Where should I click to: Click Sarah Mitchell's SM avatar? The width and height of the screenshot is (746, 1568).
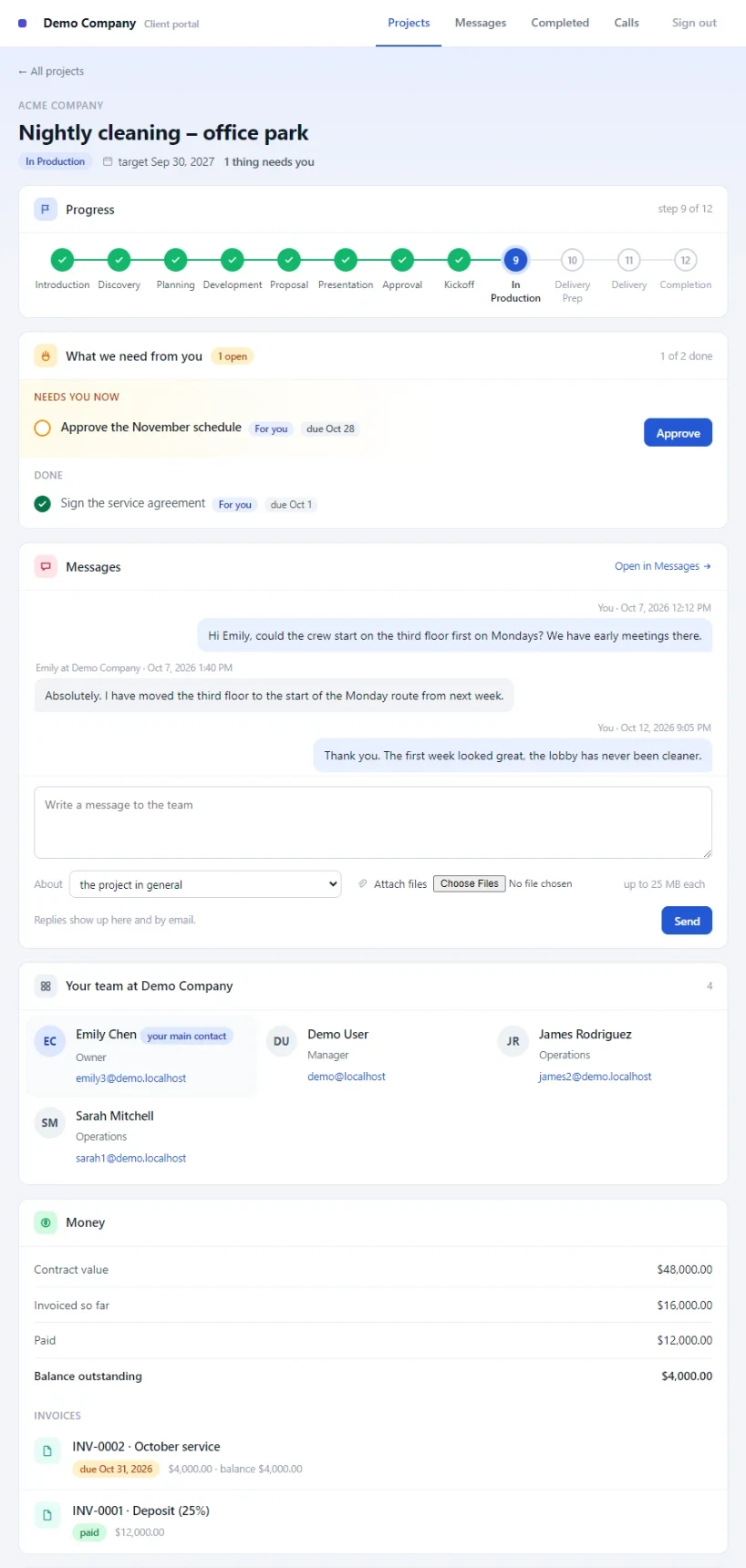(x=50, y=1123)
